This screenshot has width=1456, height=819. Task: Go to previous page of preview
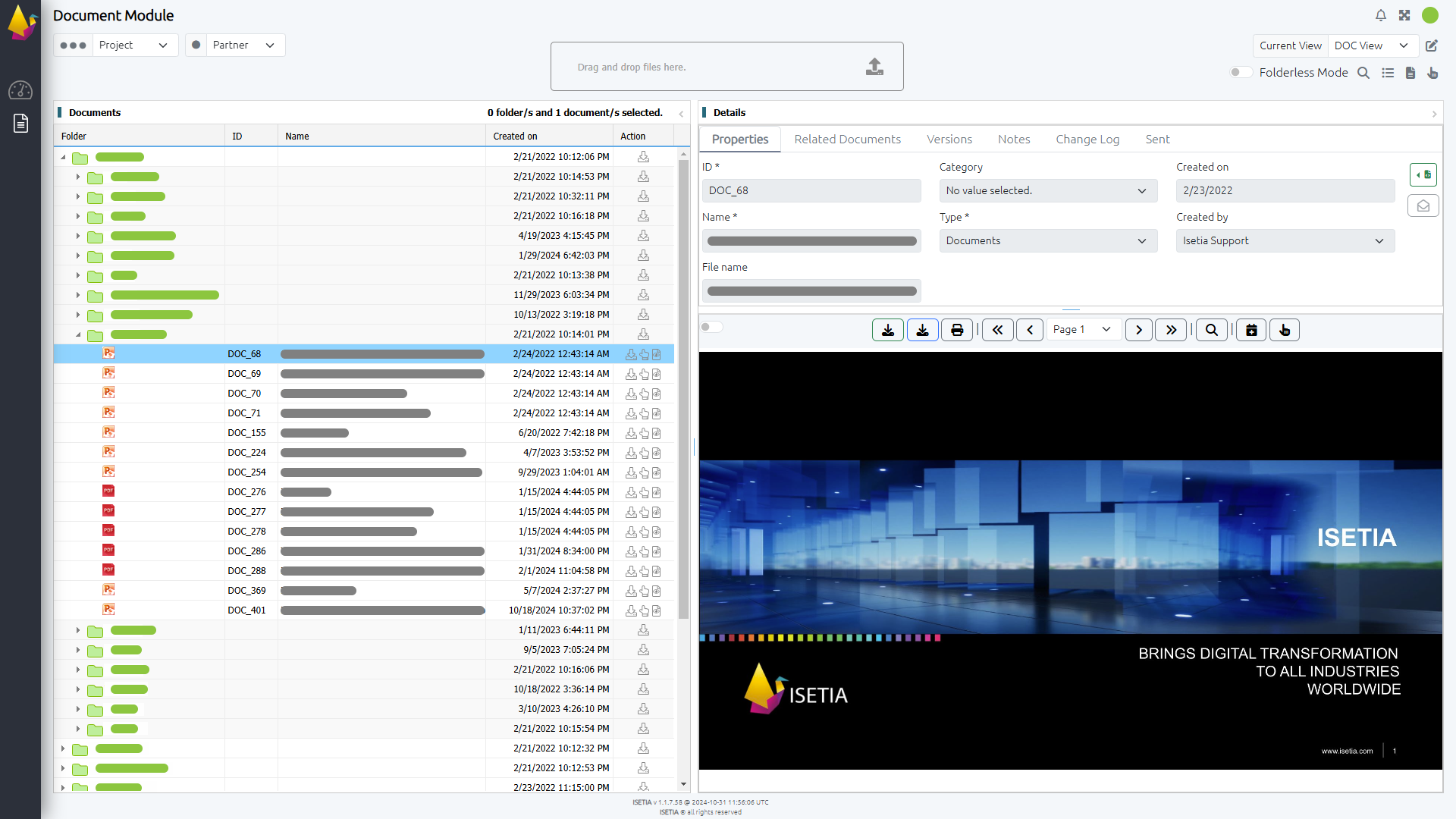1030,330
